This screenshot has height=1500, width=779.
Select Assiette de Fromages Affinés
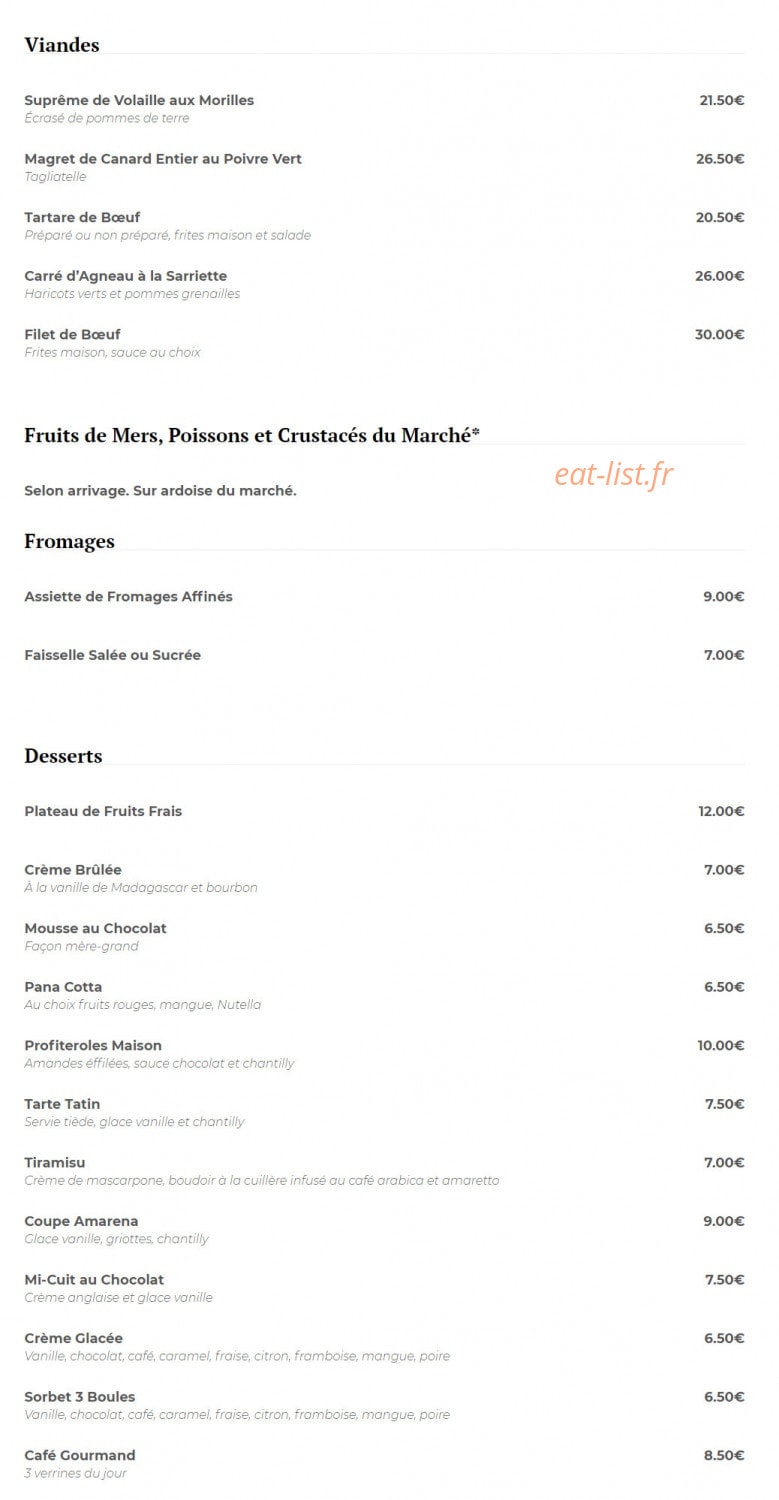pos(128,597)
